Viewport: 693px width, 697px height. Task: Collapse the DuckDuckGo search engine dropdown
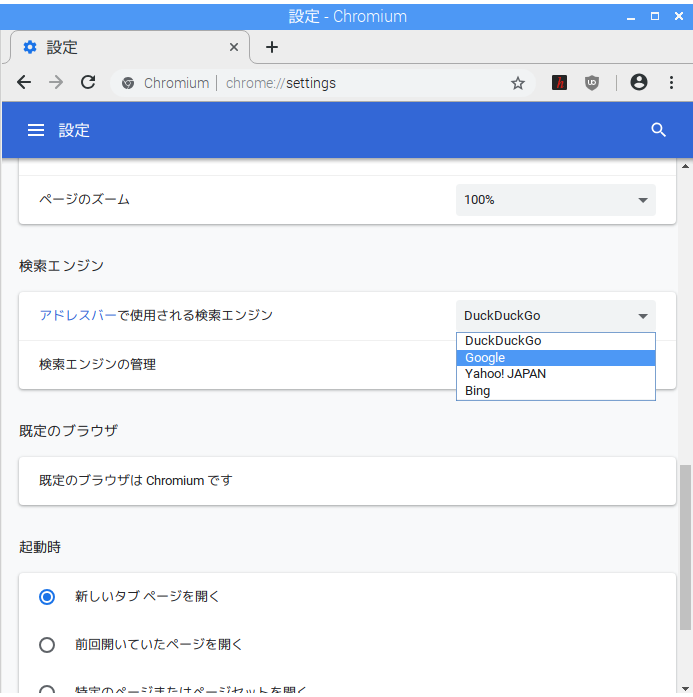[556, 316]
